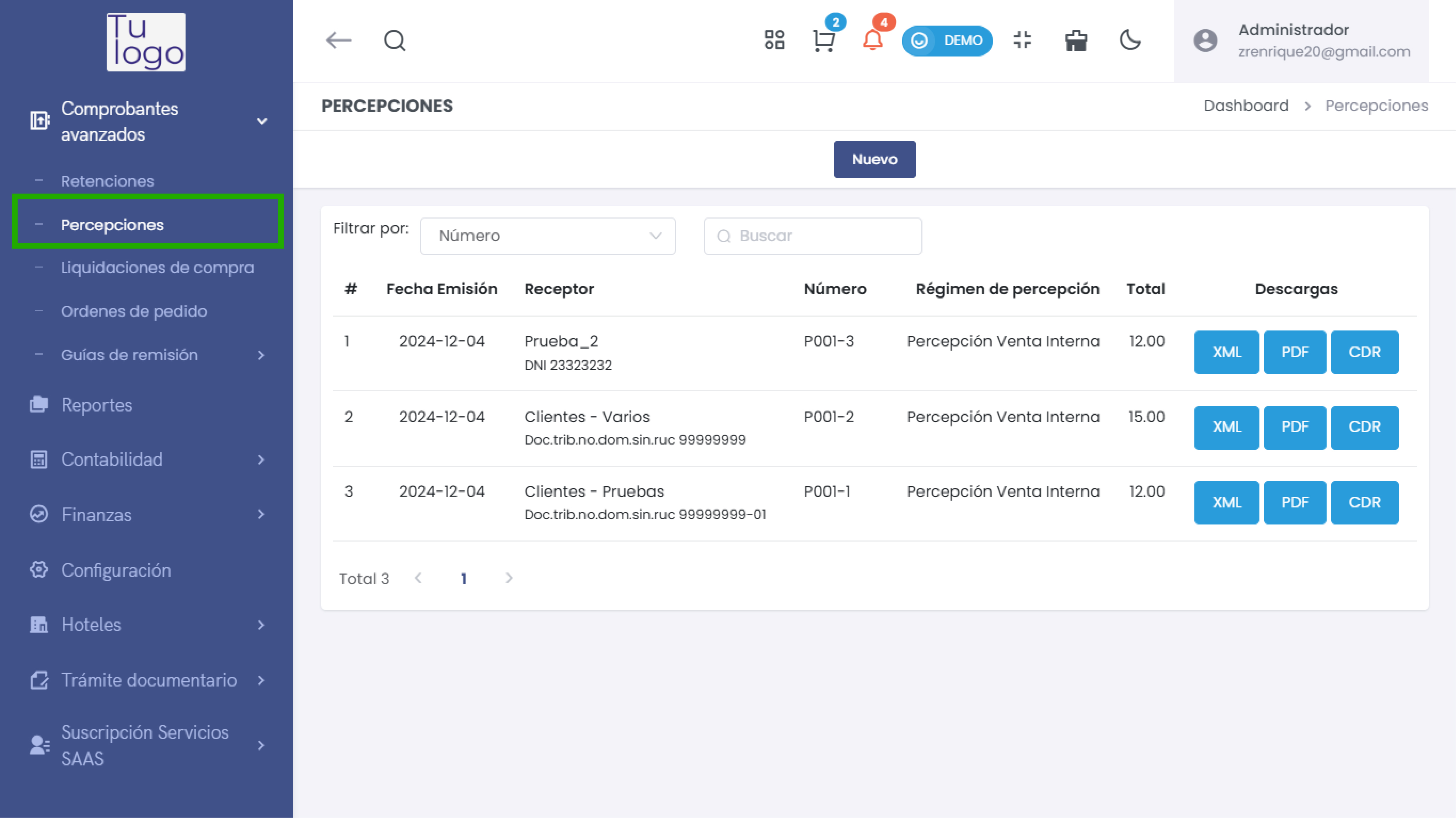Click the Dashboard breadcrumb link
This screenshot has width=1456, height=818.
click(x=1246, y=106)
